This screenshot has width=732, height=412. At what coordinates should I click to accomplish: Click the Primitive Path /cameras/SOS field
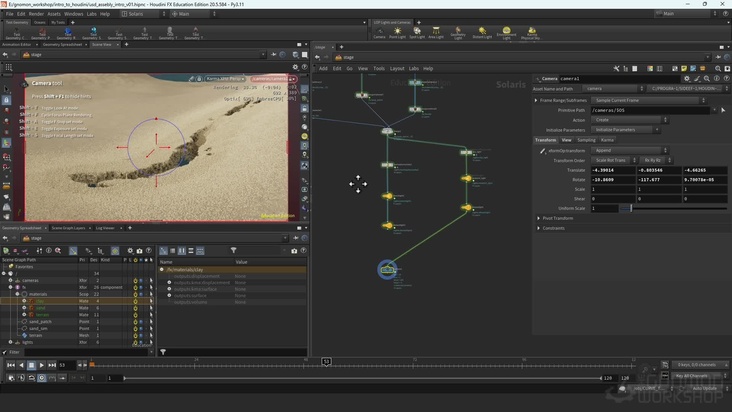click(x=650, y=110)
